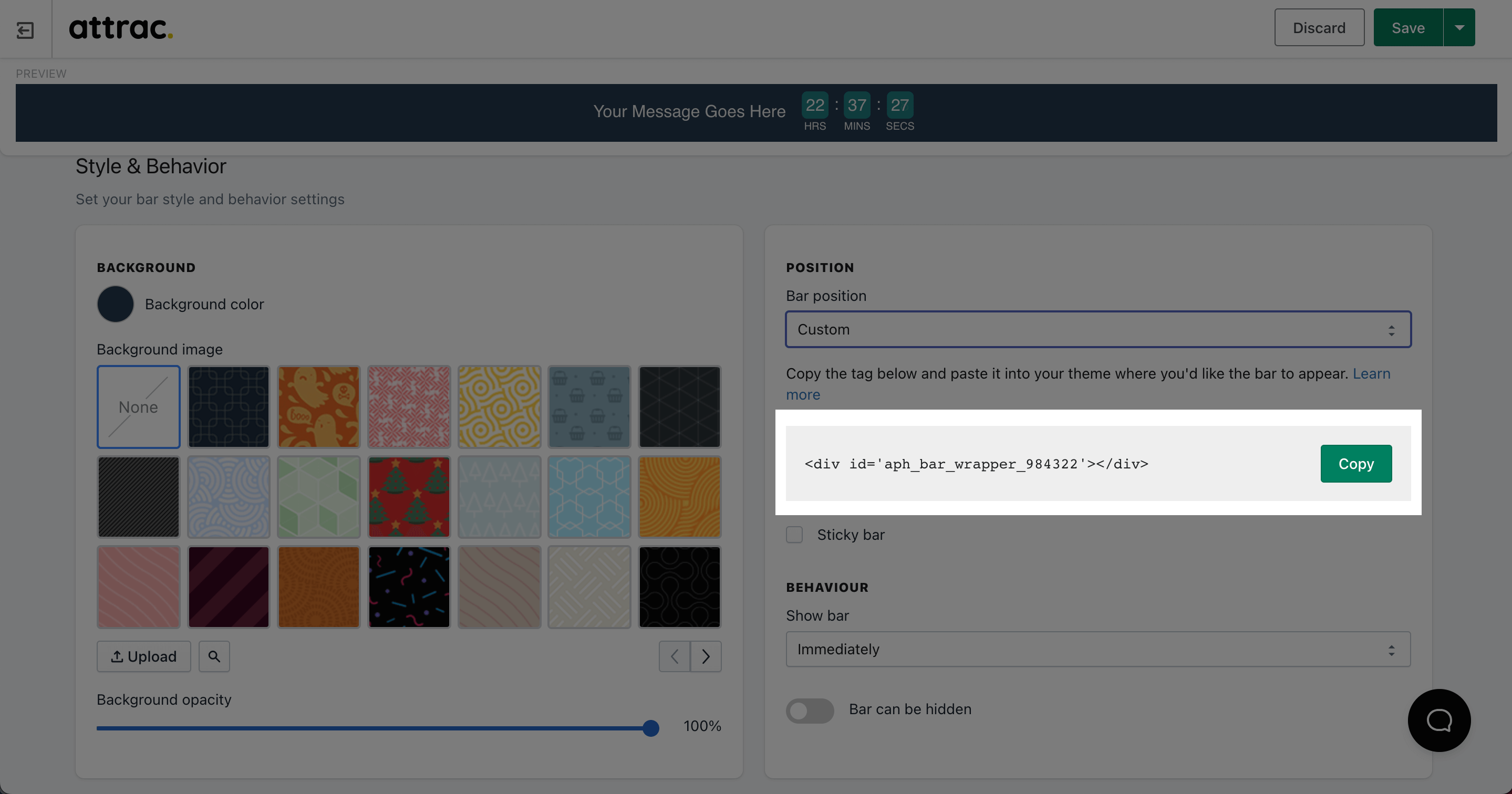
Task: Toggle Bar can be hidden switch
Action: [x=810, y=710]
